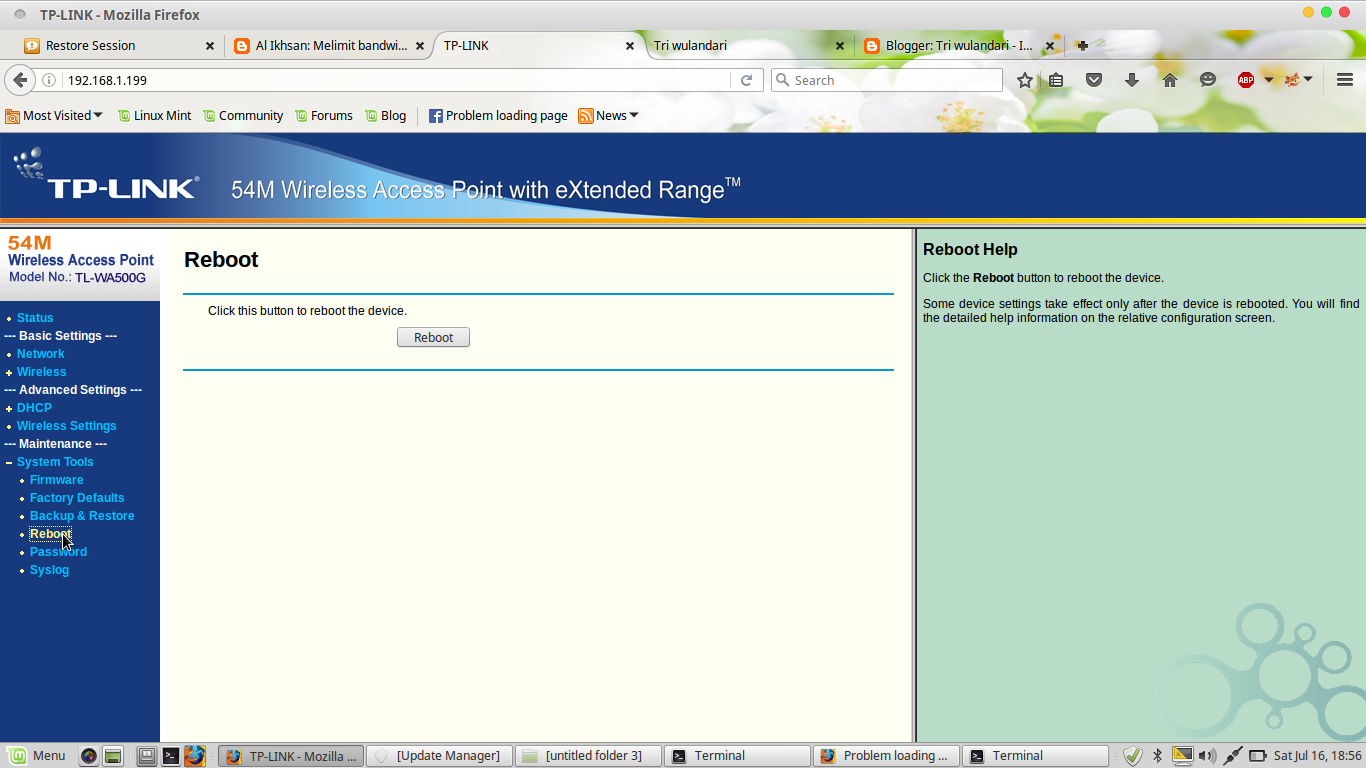Open dropdown arrow next to fox extension
The height and width of the screenshot is (768, 1366).
[x=1308, y=79]
